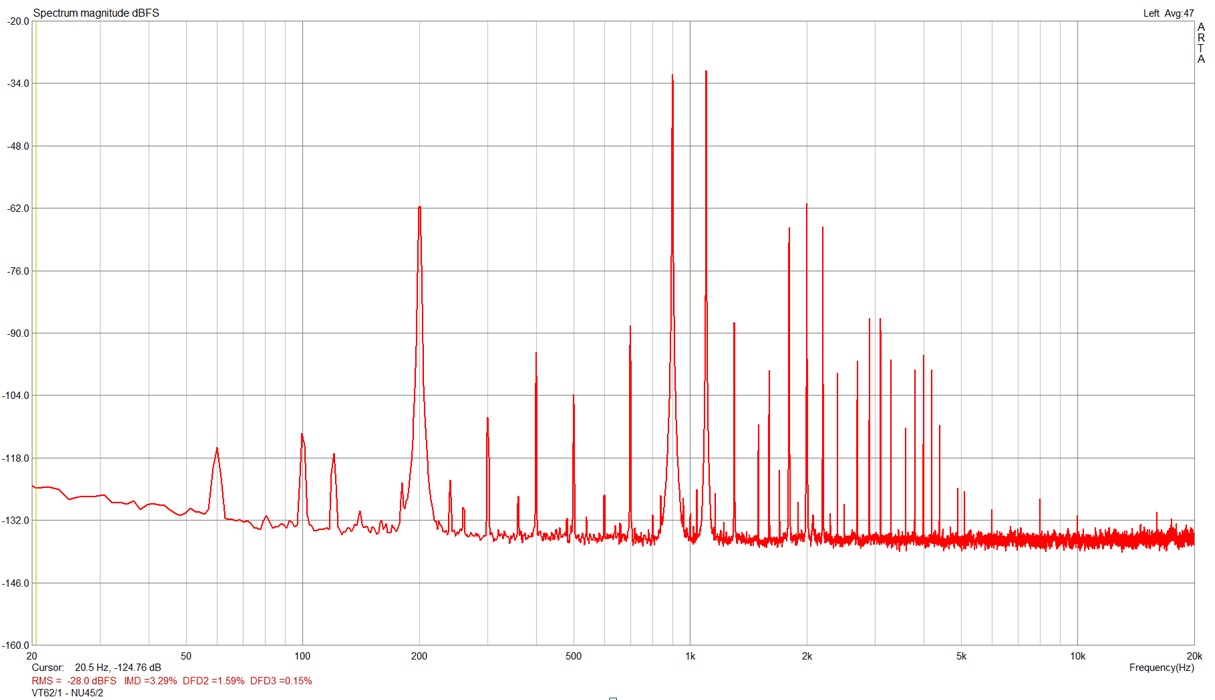This screenshot has height=700, width=1215.
Task: Click the 1k frequency axis label
Action: pyautogui.click(x=690, y=656)
